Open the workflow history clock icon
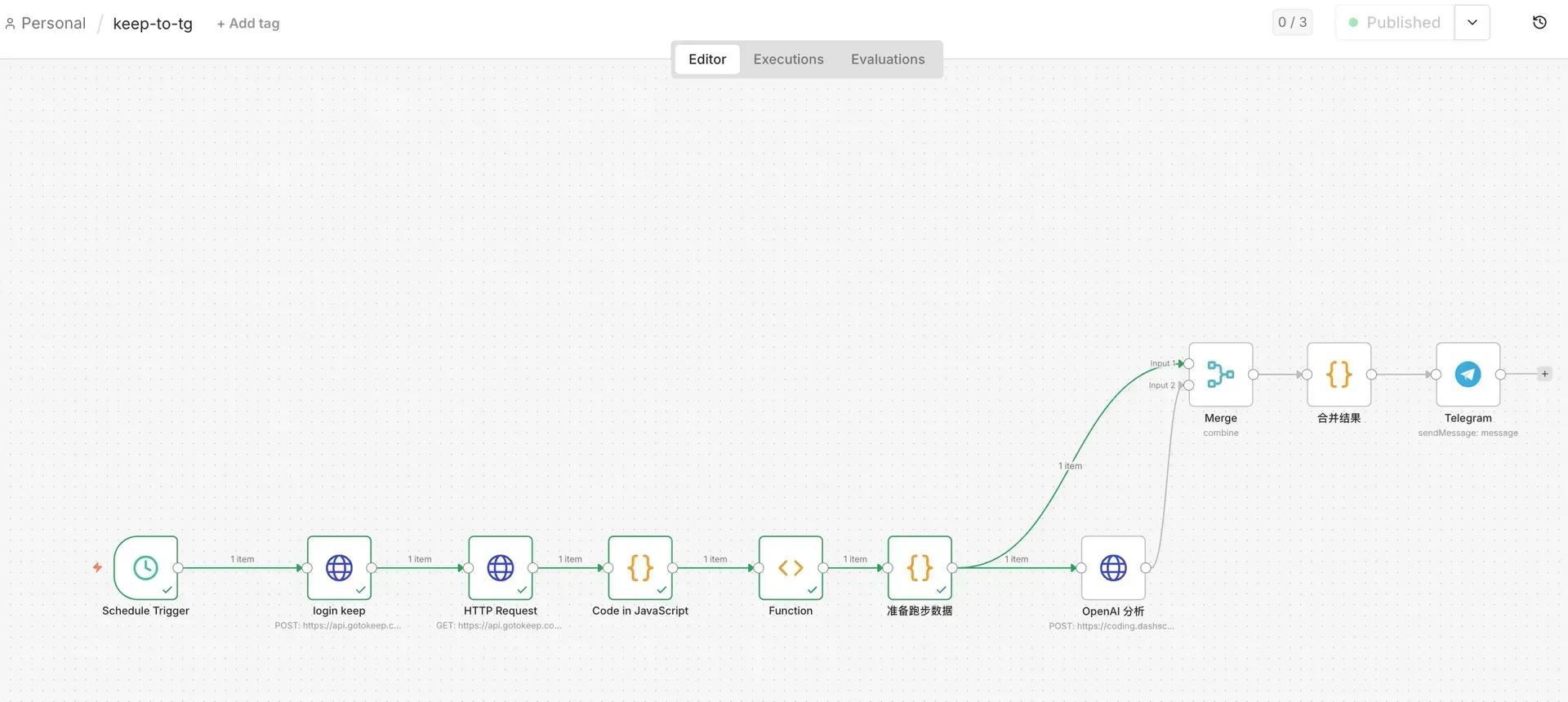1568x702 pixels. coord(1539,23)
